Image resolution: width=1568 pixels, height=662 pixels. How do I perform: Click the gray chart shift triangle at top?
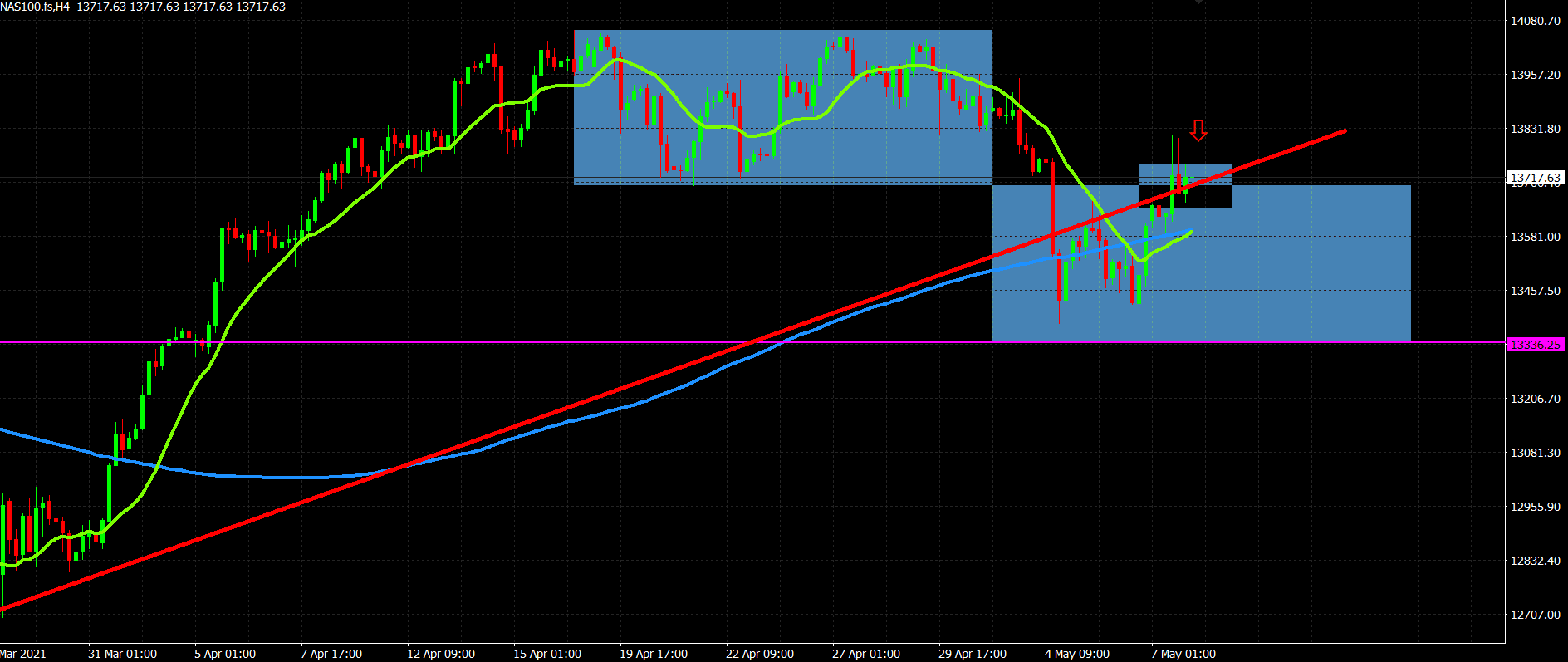point(1198,2)
